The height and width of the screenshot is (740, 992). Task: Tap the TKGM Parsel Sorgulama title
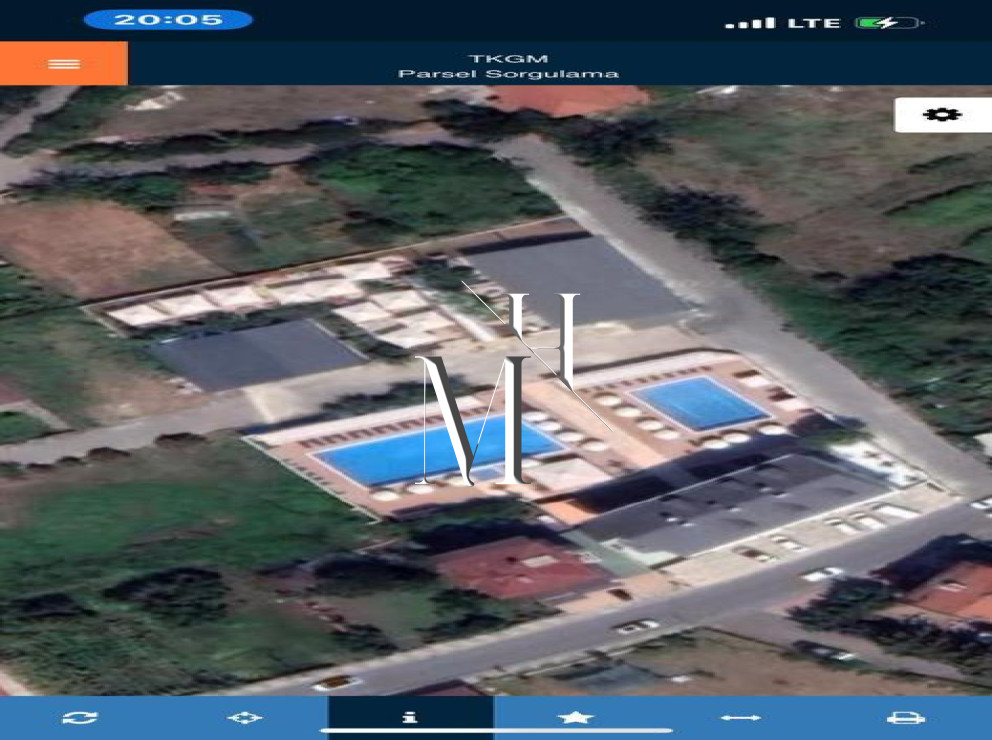pos(508,66)
